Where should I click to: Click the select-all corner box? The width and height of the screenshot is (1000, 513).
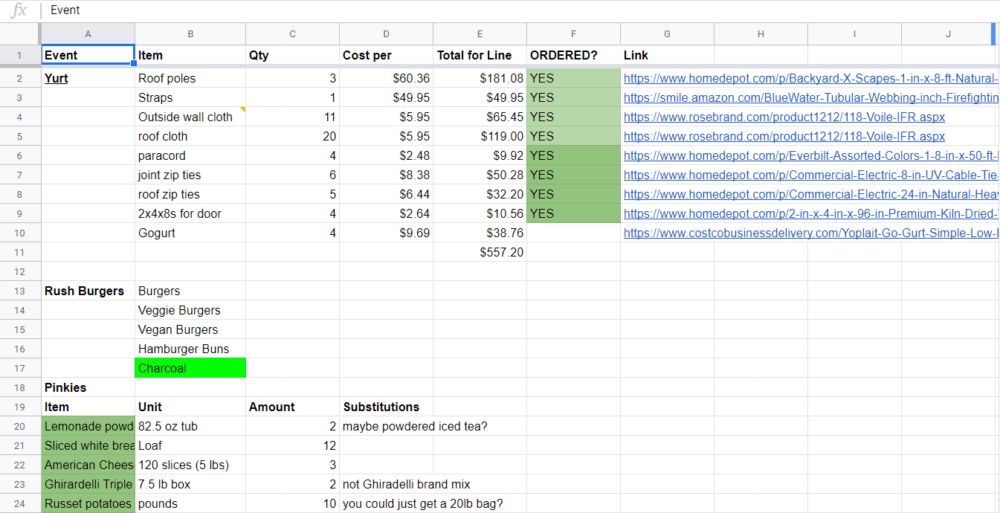[20, 34]
